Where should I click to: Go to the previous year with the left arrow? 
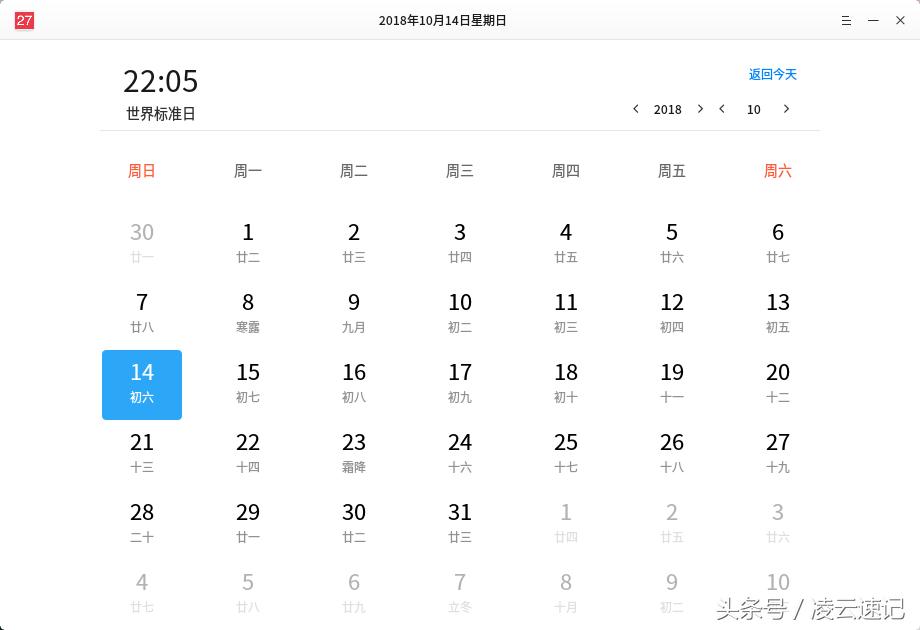coord(637,109)
